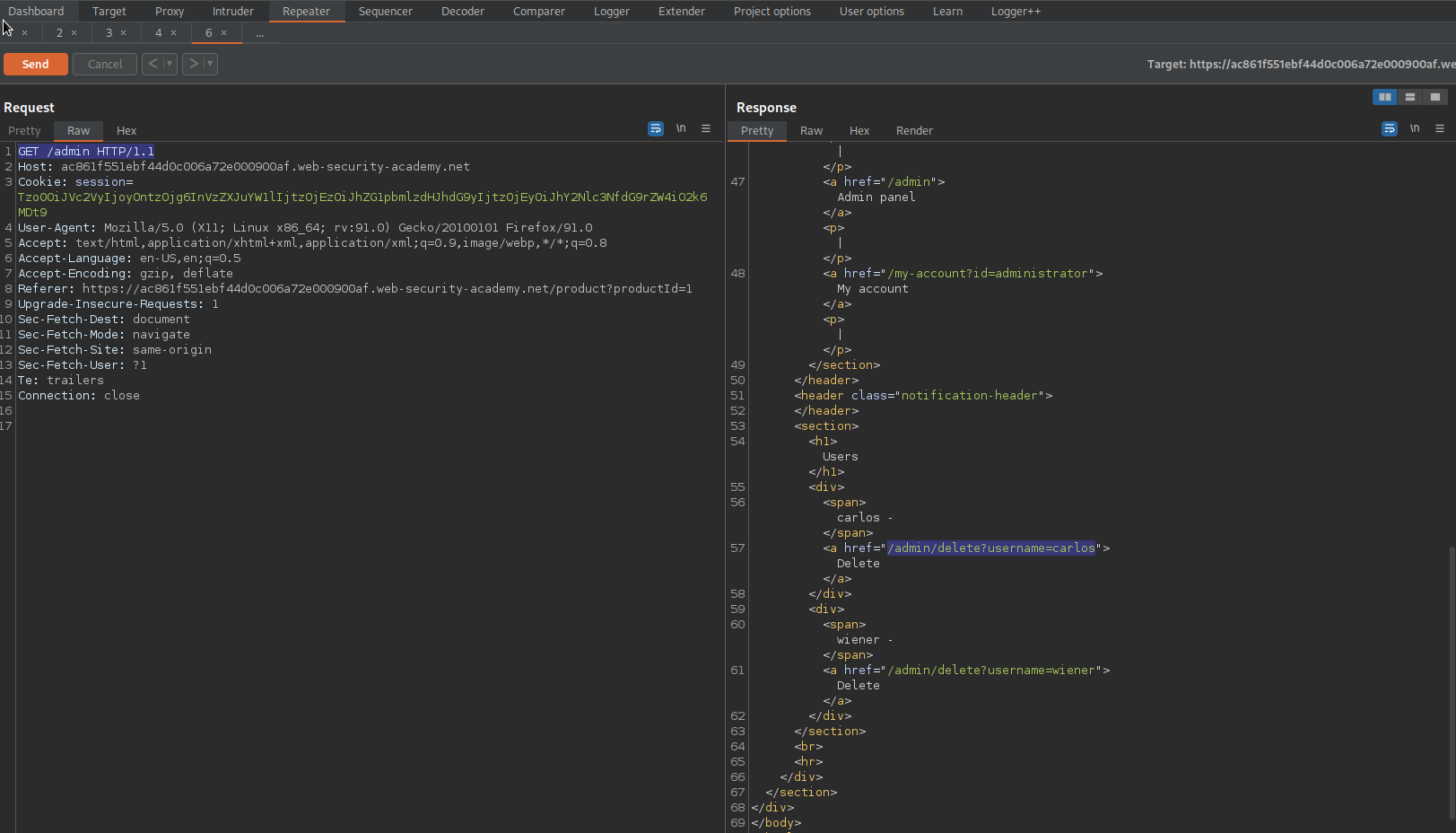Open the forward history dropdown arrow
This screenshot has height=833, width=1456.
coord(210,64)
